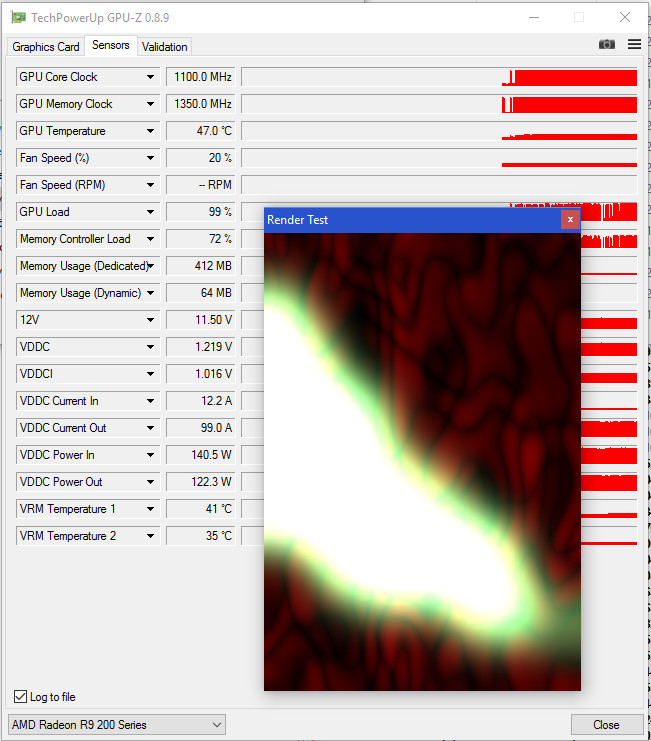Viewport: 651px width, 741px height.
Task: Click the 20 % fan speed value
Action: [201, 157]
